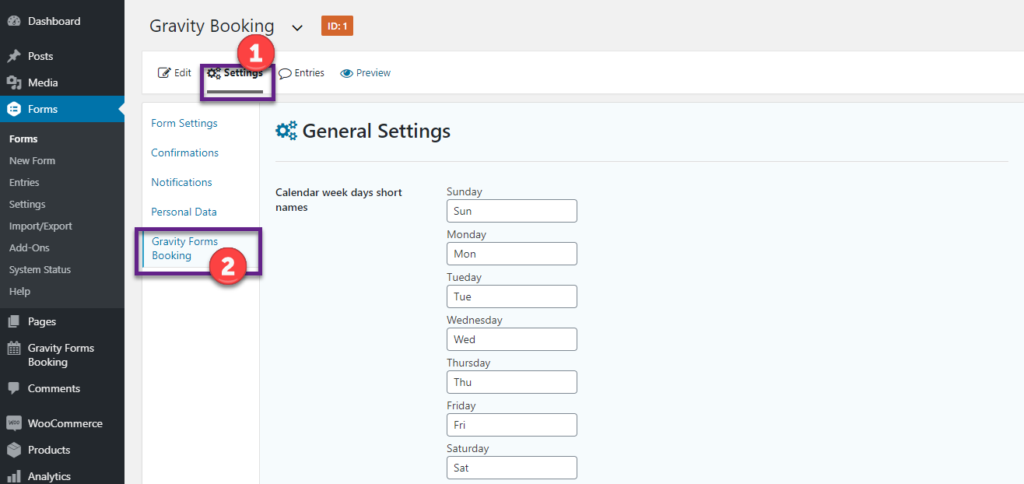Open Personal Data settings
The image size is (1024, 484).
tap(184, 212)
